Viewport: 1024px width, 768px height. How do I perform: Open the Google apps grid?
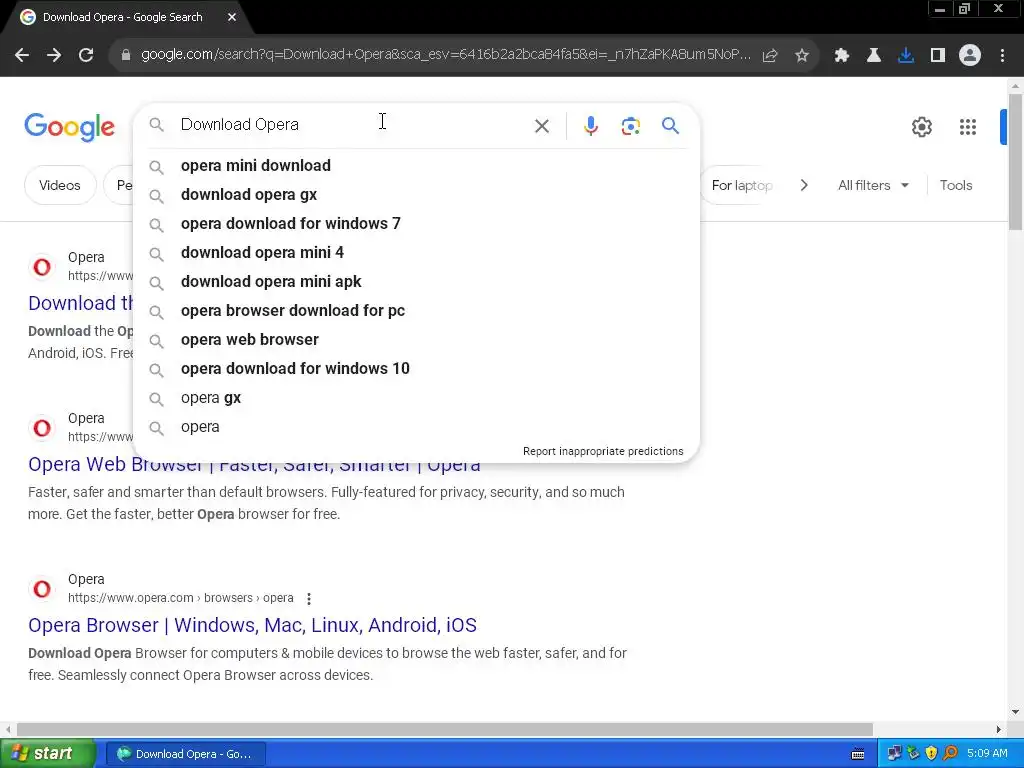point(967,127)
